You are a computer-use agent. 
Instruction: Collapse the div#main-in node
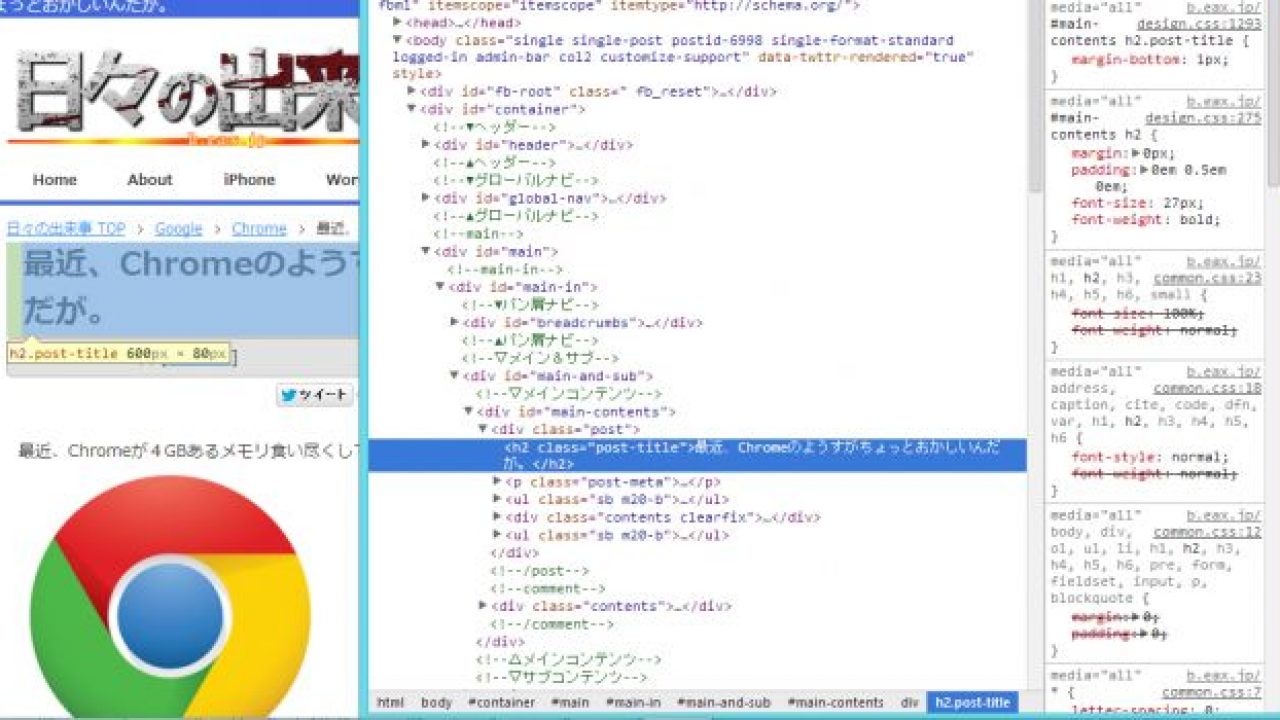point(440,287)
